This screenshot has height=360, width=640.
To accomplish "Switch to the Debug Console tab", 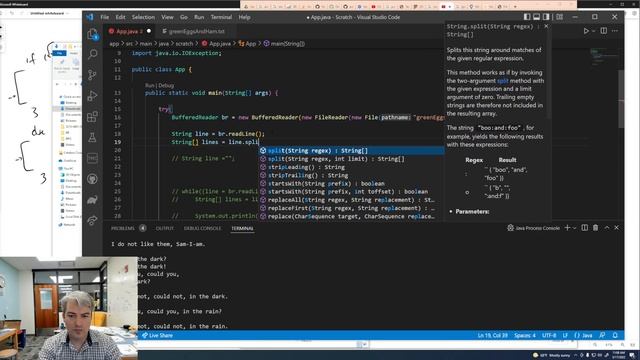I will [x=202, y=228].
